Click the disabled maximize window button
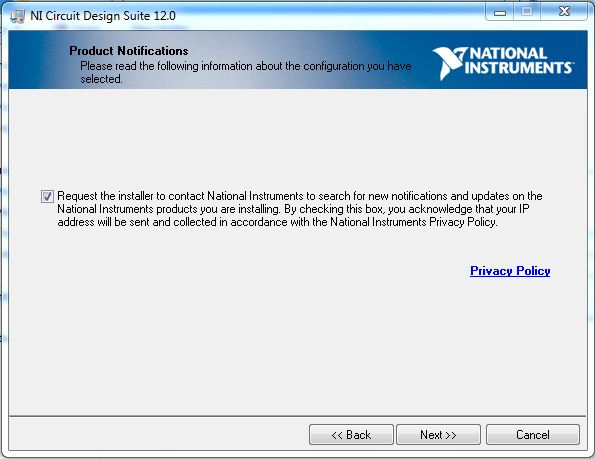Screen dimensions: 595x459 (x=527, y=12)
